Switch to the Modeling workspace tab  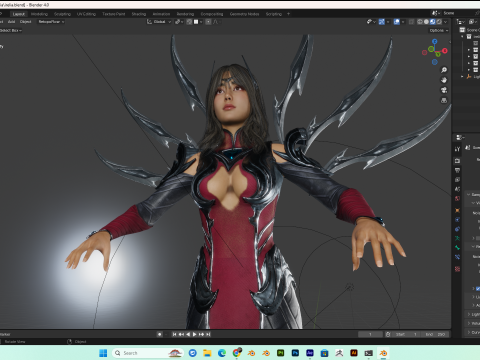pyautogui.click(x=39, y=14)
